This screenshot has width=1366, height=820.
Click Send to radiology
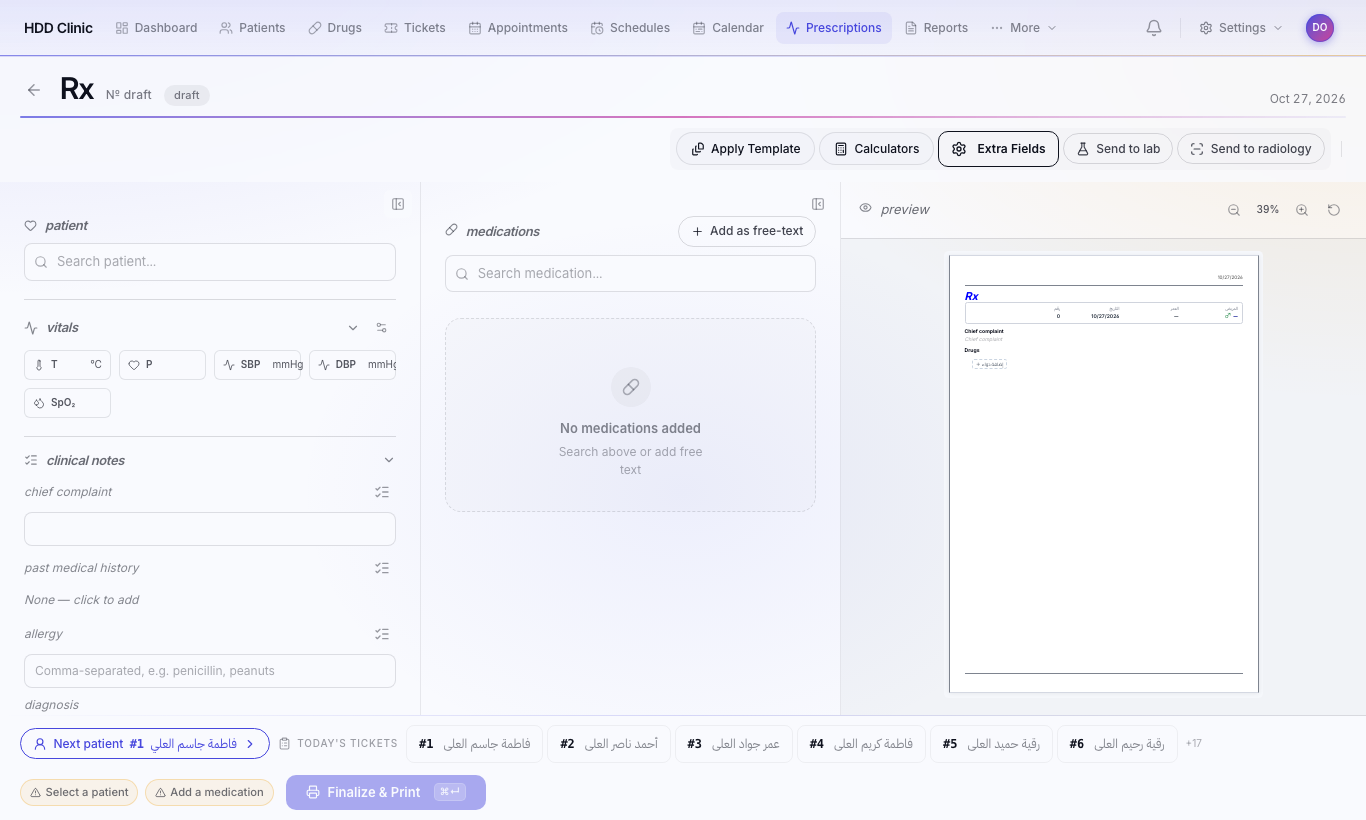point(1251,149)
